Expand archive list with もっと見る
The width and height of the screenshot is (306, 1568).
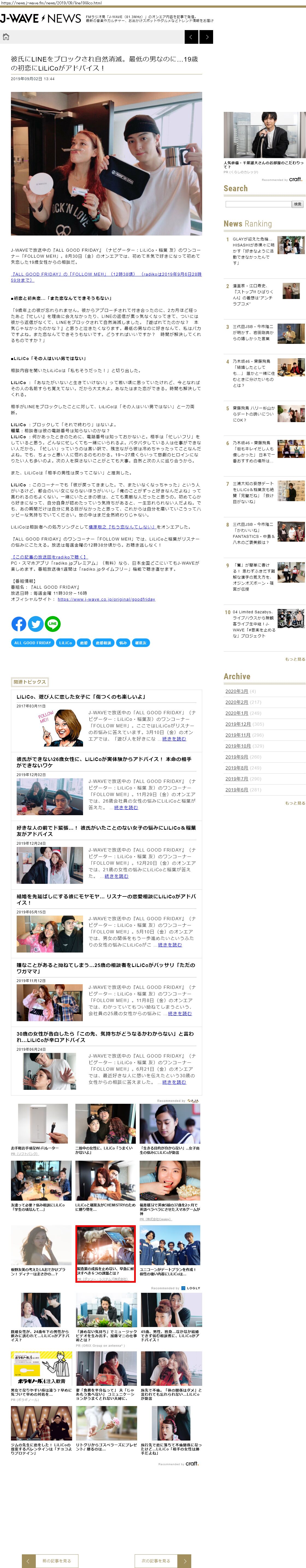[295, 803]
